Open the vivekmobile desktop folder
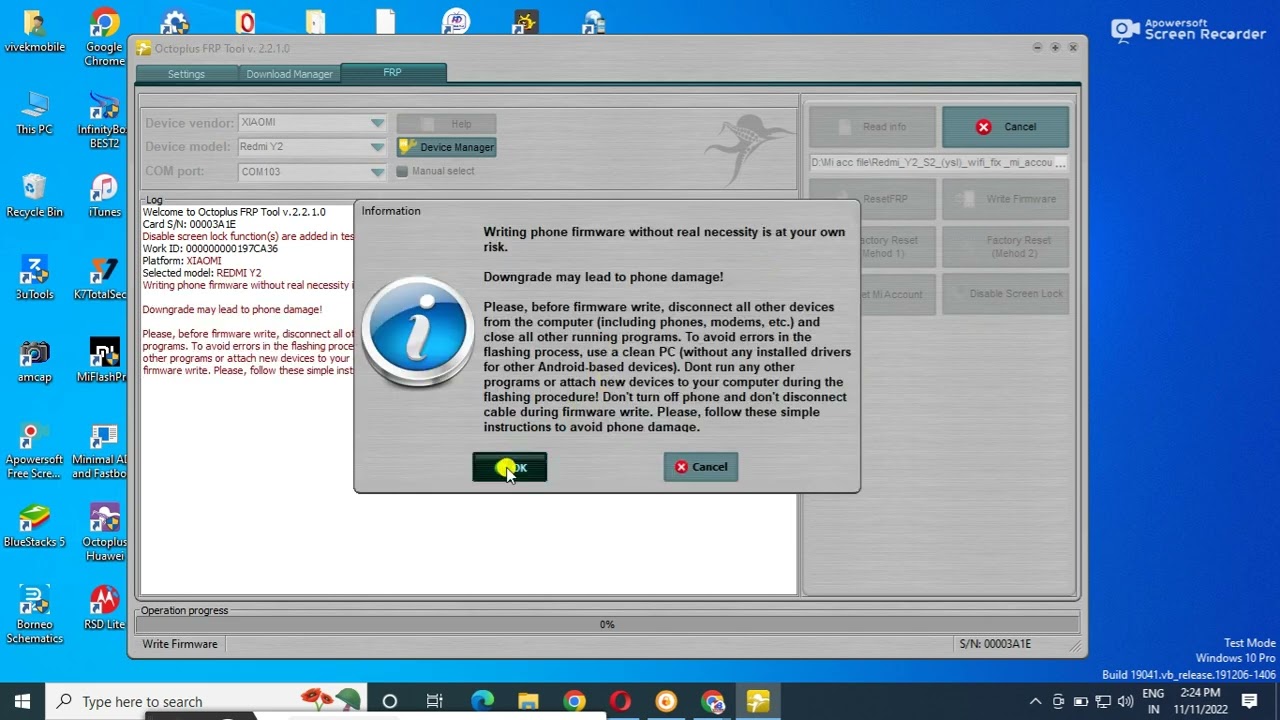Image resolution: width=1280 pixels, height=720 pixels. click(x=34, y=32)
